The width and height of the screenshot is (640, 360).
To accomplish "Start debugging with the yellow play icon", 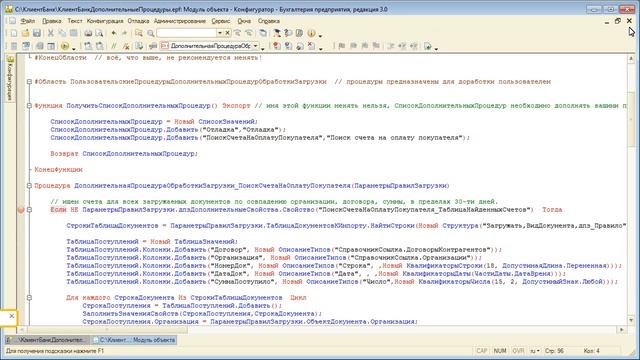I will click(x=64, y=46).
